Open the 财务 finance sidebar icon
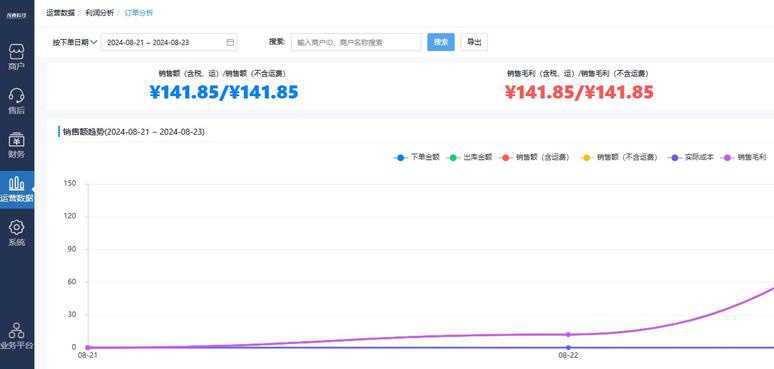774x369 pixels. click(x=16, y=140)
